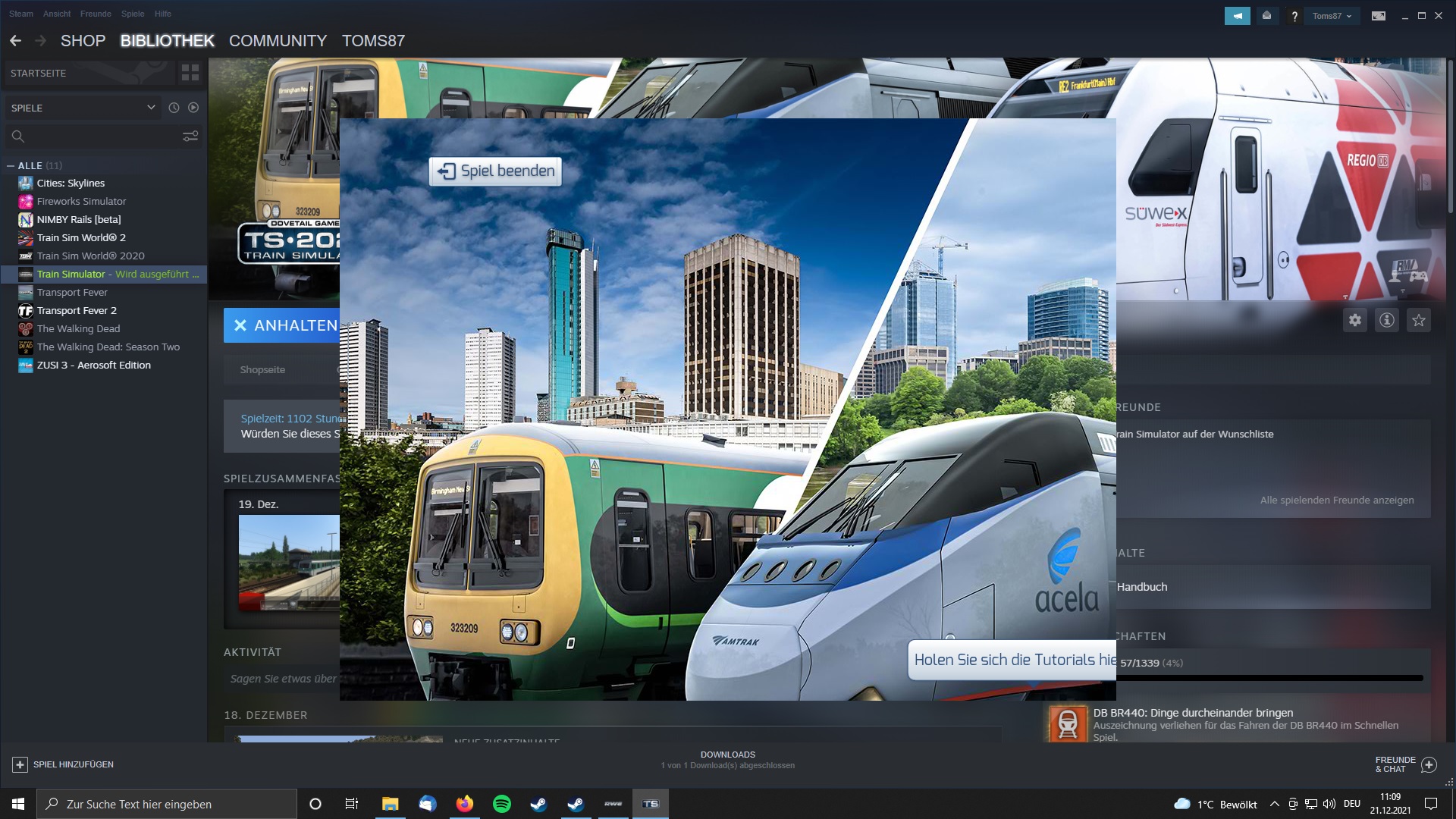The image size is (1456, 819).
Task: Select Transport Fever 2 in the games list
Action: (77, 310)
